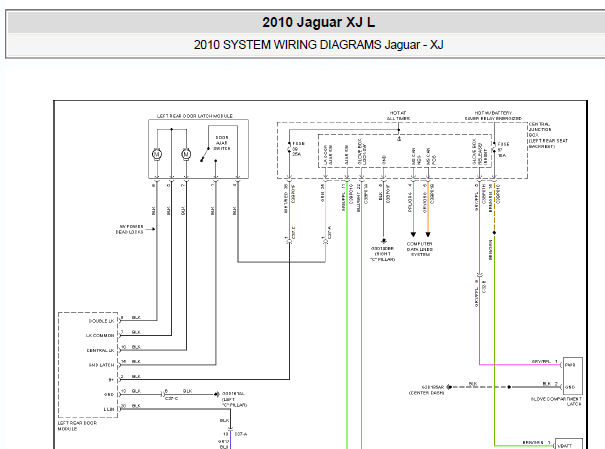Click the '2010 Jaguar XJ L' title

click(x=318, y=22)
